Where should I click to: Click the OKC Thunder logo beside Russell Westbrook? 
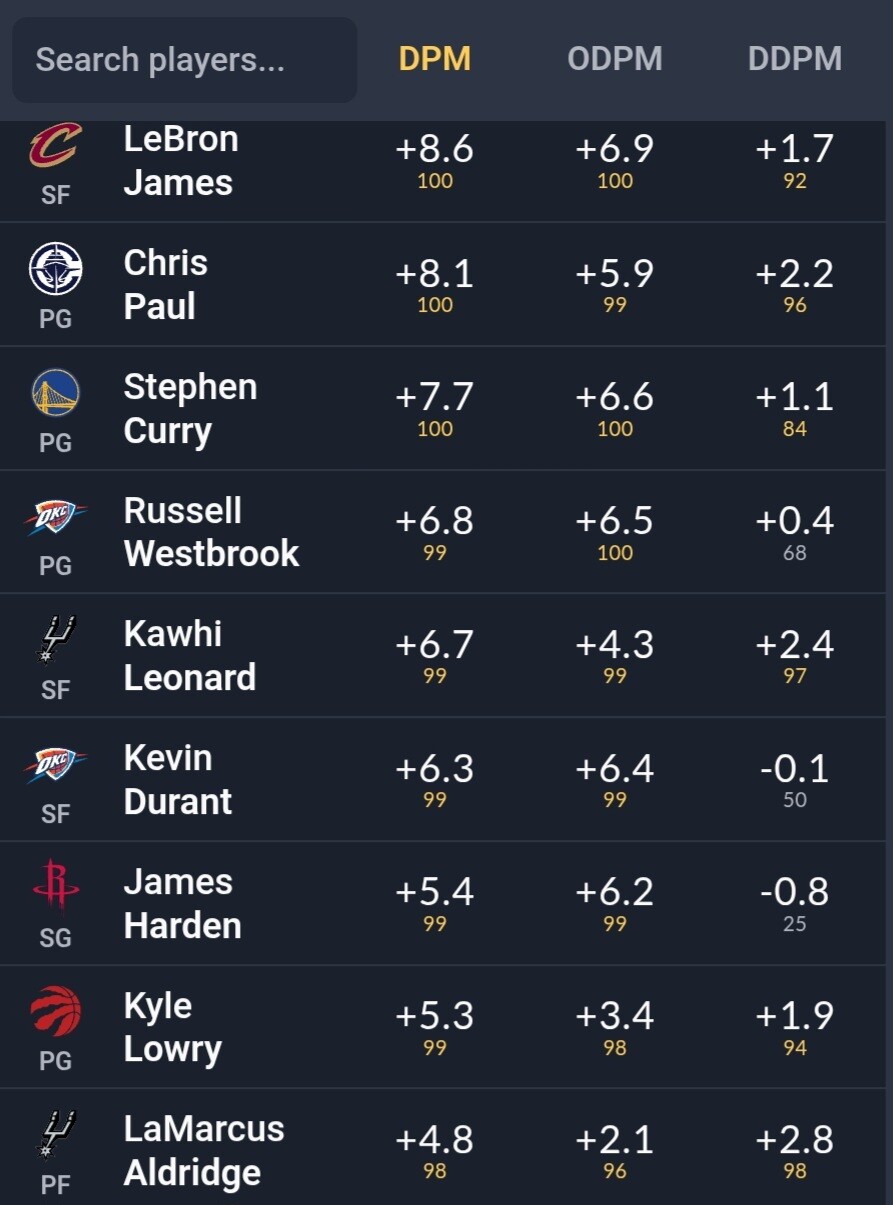(55, 516)
